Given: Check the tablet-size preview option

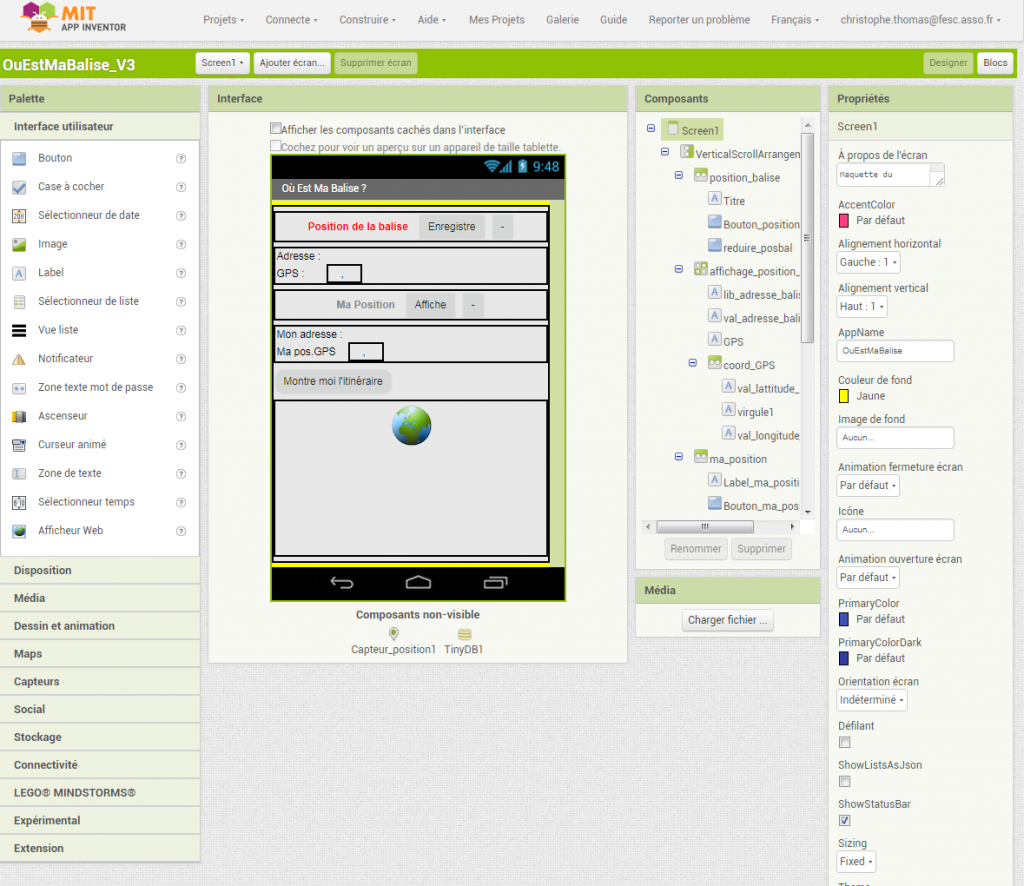Looking at the screenshot, I should point(276,146).
